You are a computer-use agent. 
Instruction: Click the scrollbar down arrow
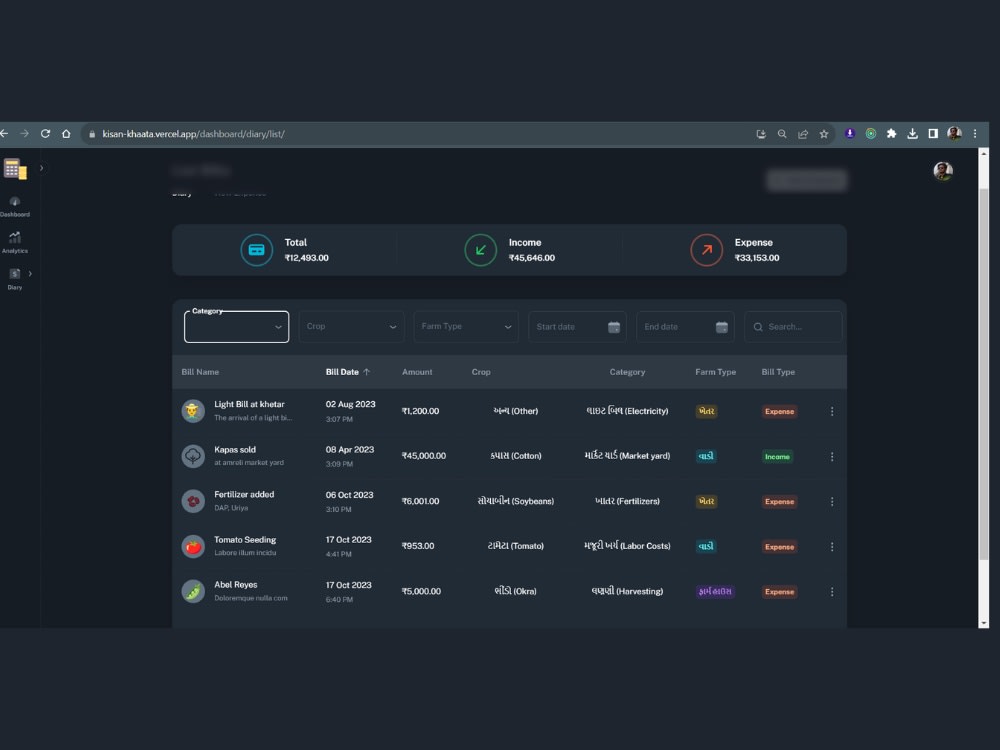[x=983, y=623]
